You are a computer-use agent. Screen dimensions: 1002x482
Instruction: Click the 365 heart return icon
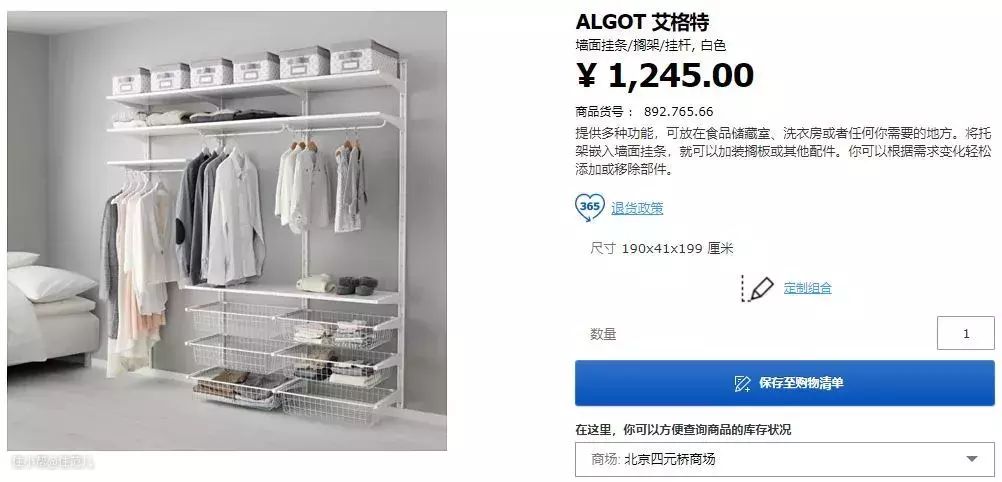coord(589,207)
